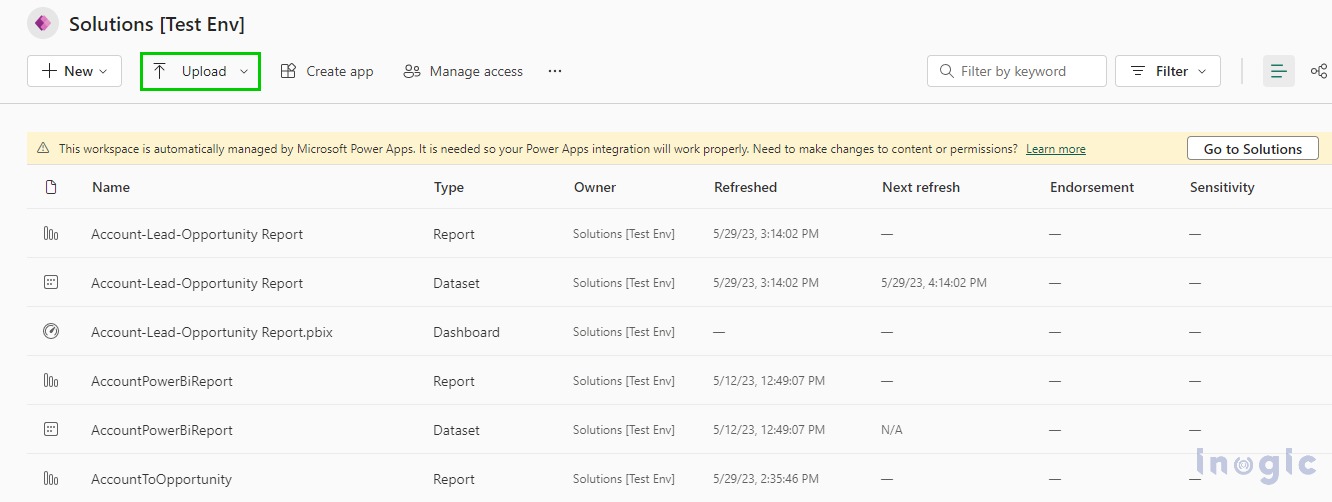Open the Account-Lead-Opportunity Report report row

point(197,234)
